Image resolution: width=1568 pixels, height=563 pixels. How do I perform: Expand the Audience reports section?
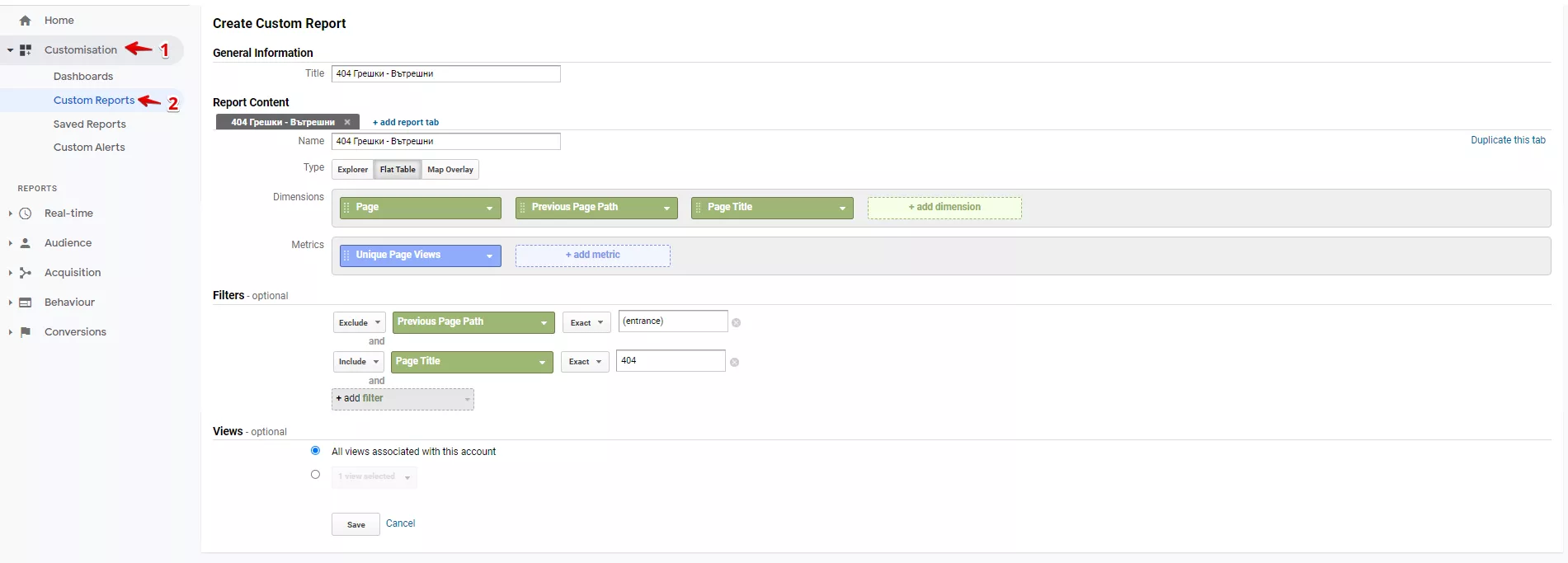click(x=10, y=243)
